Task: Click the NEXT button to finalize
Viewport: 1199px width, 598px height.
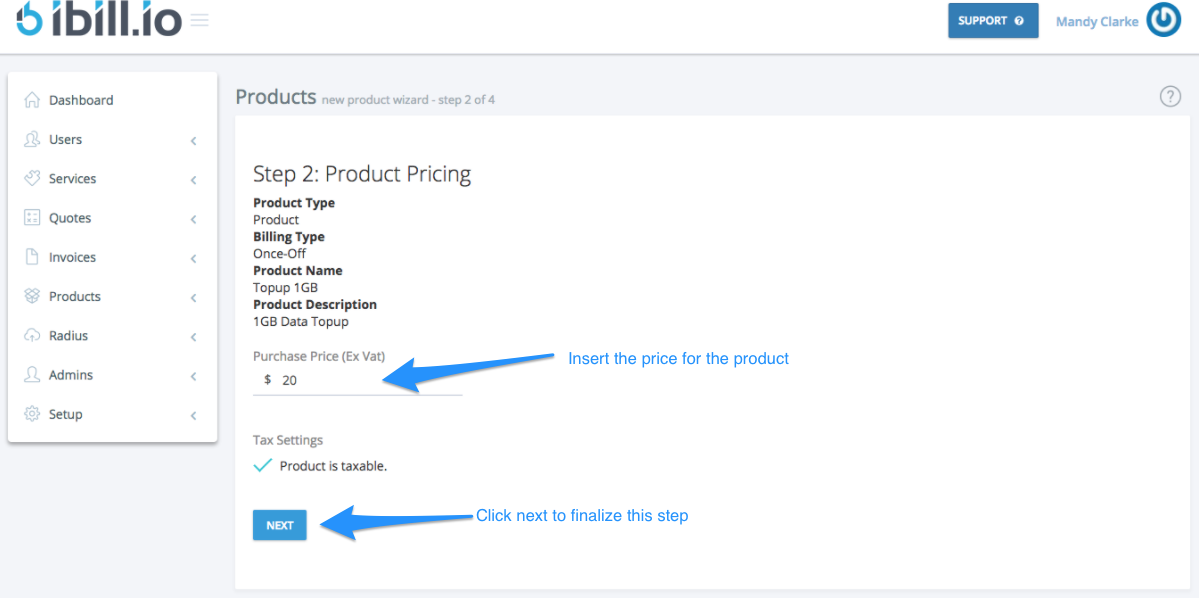Action: coord(279,524)
